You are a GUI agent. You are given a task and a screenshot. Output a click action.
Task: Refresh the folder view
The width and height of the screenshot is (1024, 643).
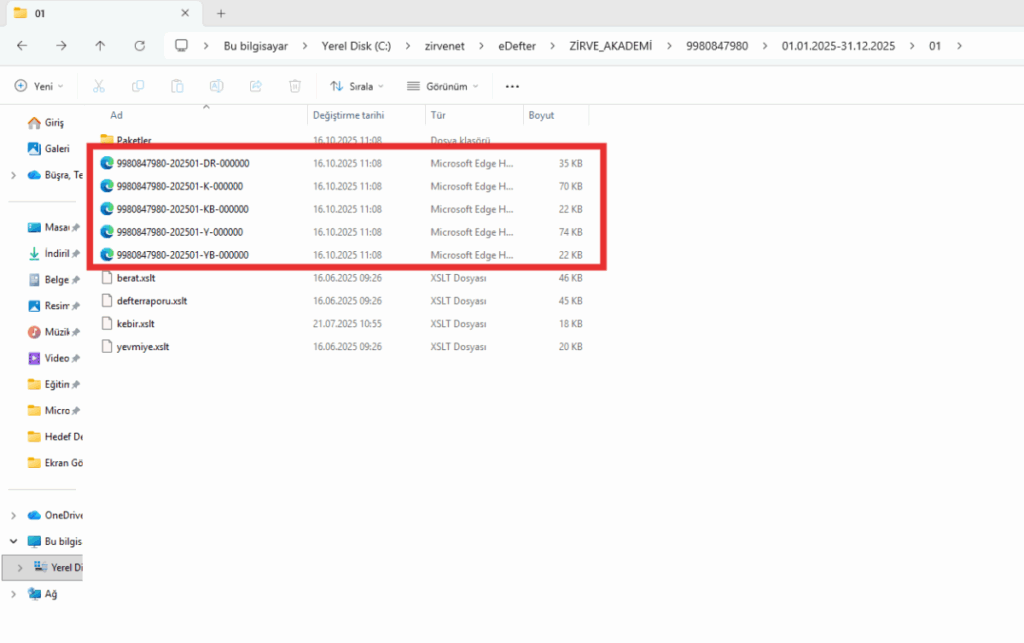[139, 46]
